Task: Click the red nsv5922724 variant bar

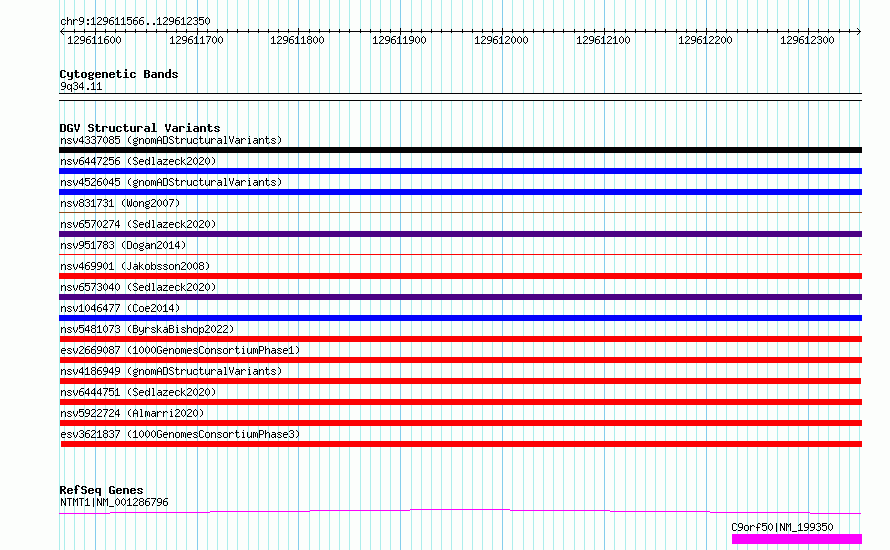Action: pos(460,423)
